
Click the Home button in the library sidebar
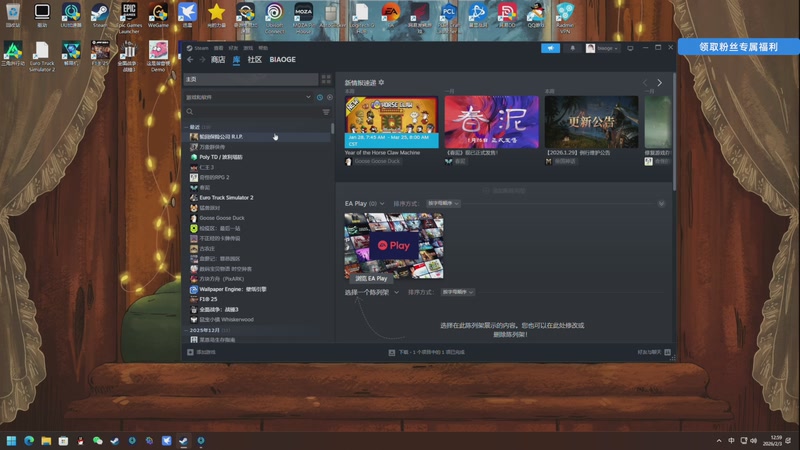click(x=251, y=79)
